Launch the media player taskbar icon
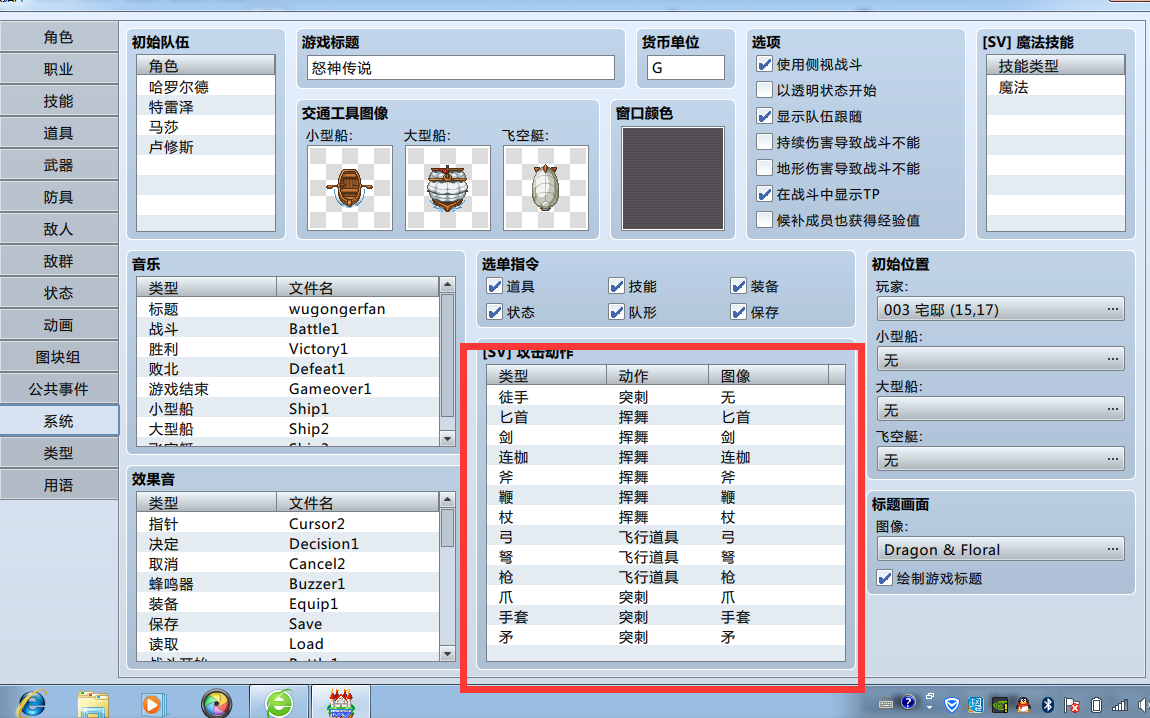The width and height of the screenshot is (1150, 718). (153, 705)
